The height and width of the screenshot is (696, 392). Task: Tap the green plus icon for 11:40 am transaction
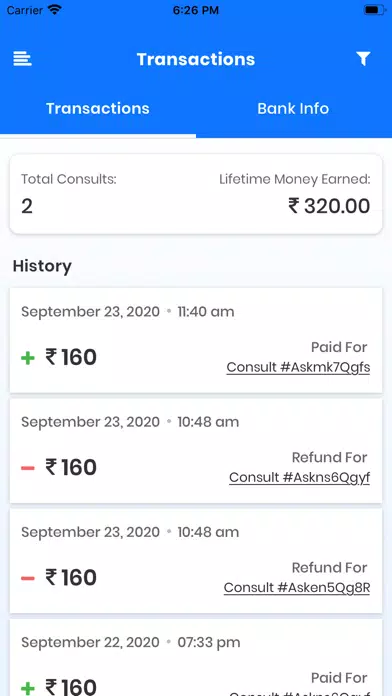coord(28,358)
